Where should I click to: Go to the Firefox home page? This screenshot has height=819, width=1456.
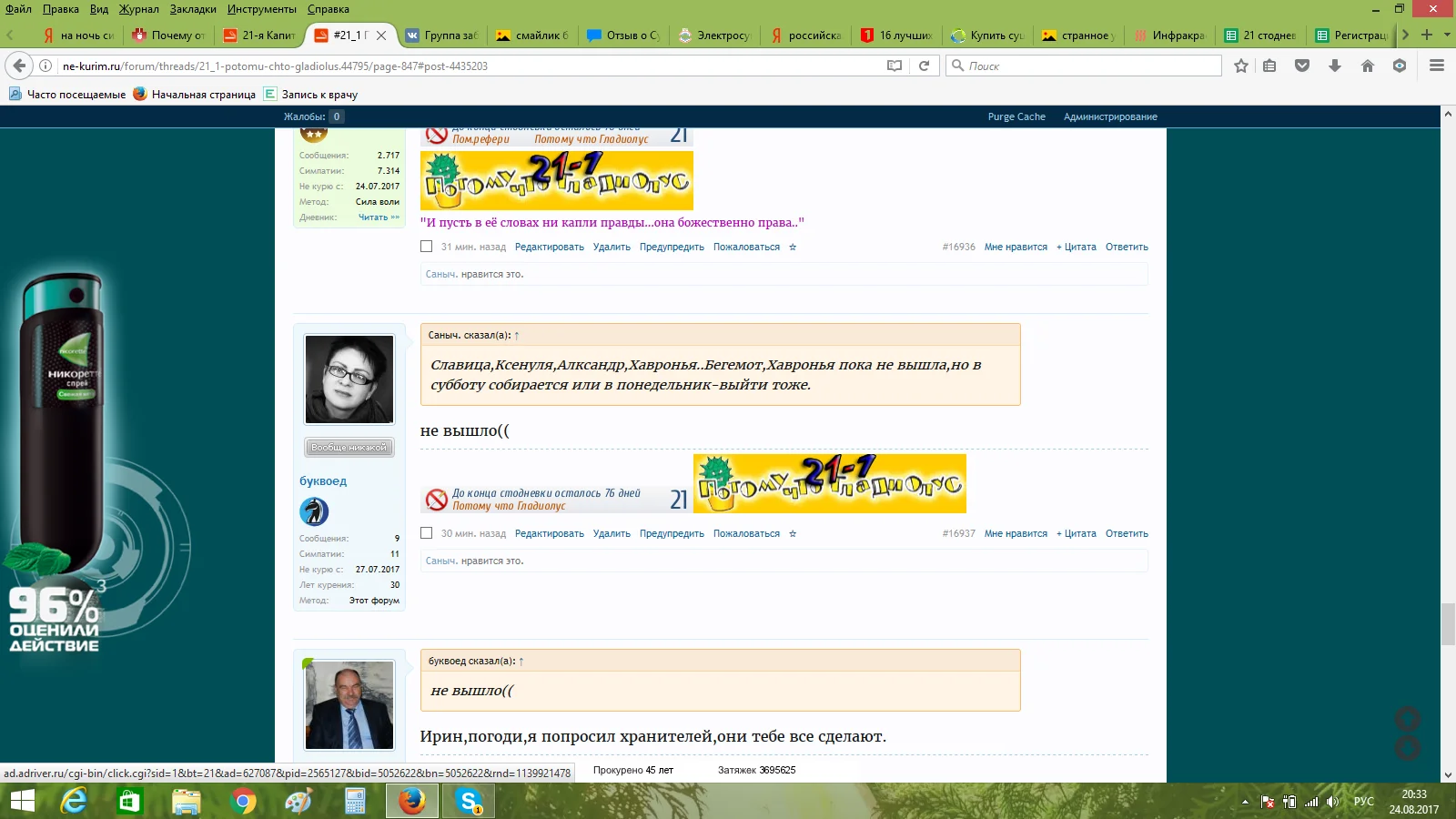(x=1367, y=66)
